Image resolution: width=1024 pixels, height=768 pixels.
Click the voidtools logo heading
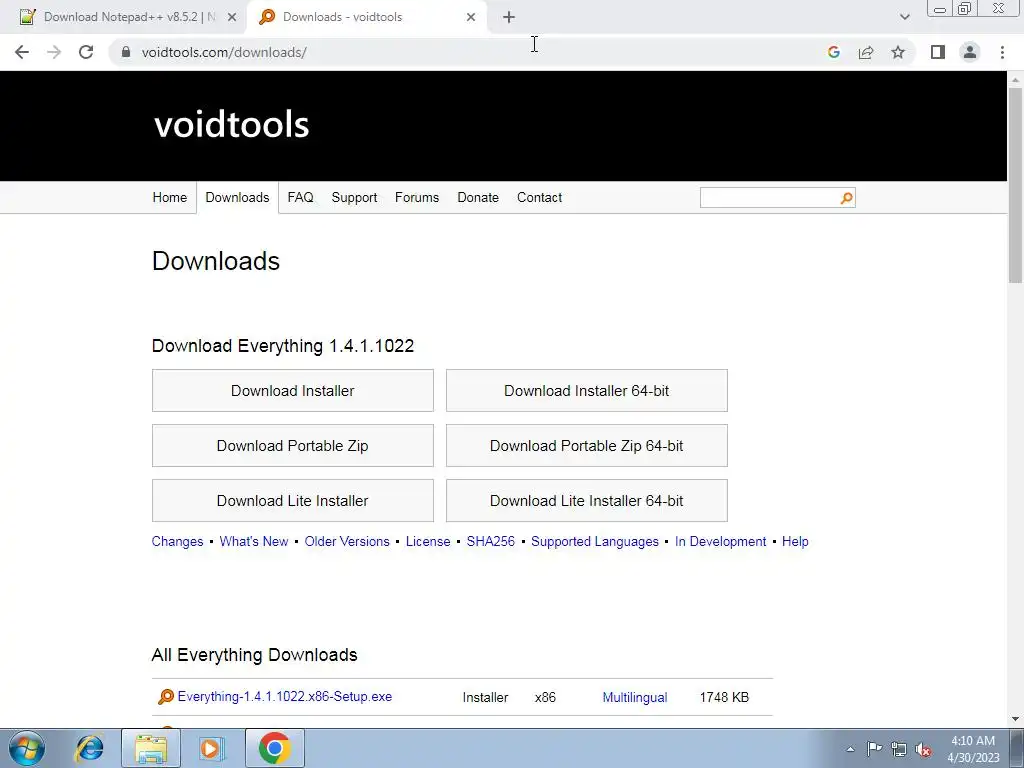(232, 124)
